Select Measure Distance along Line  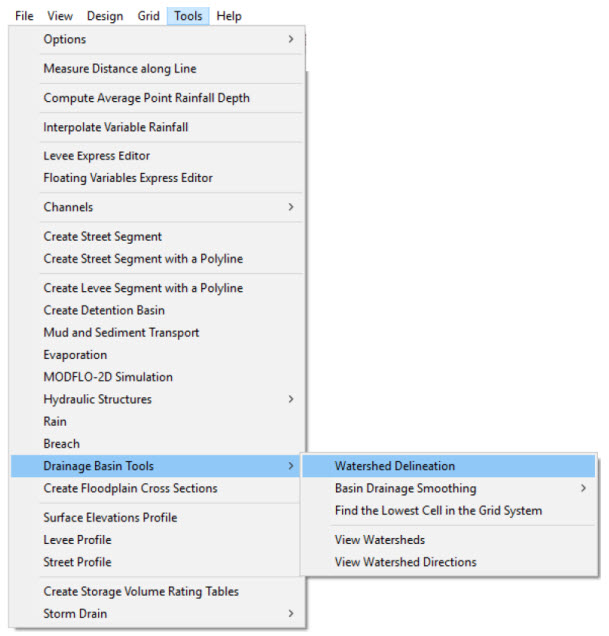[x=120, y=69]
